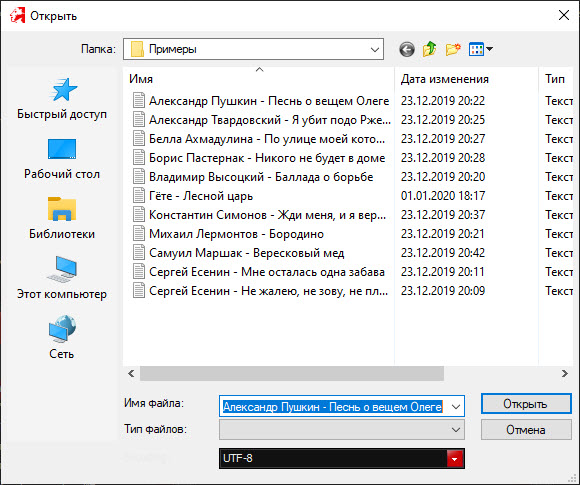
Task: Open Сеть network location
Action: coord(62,338)
